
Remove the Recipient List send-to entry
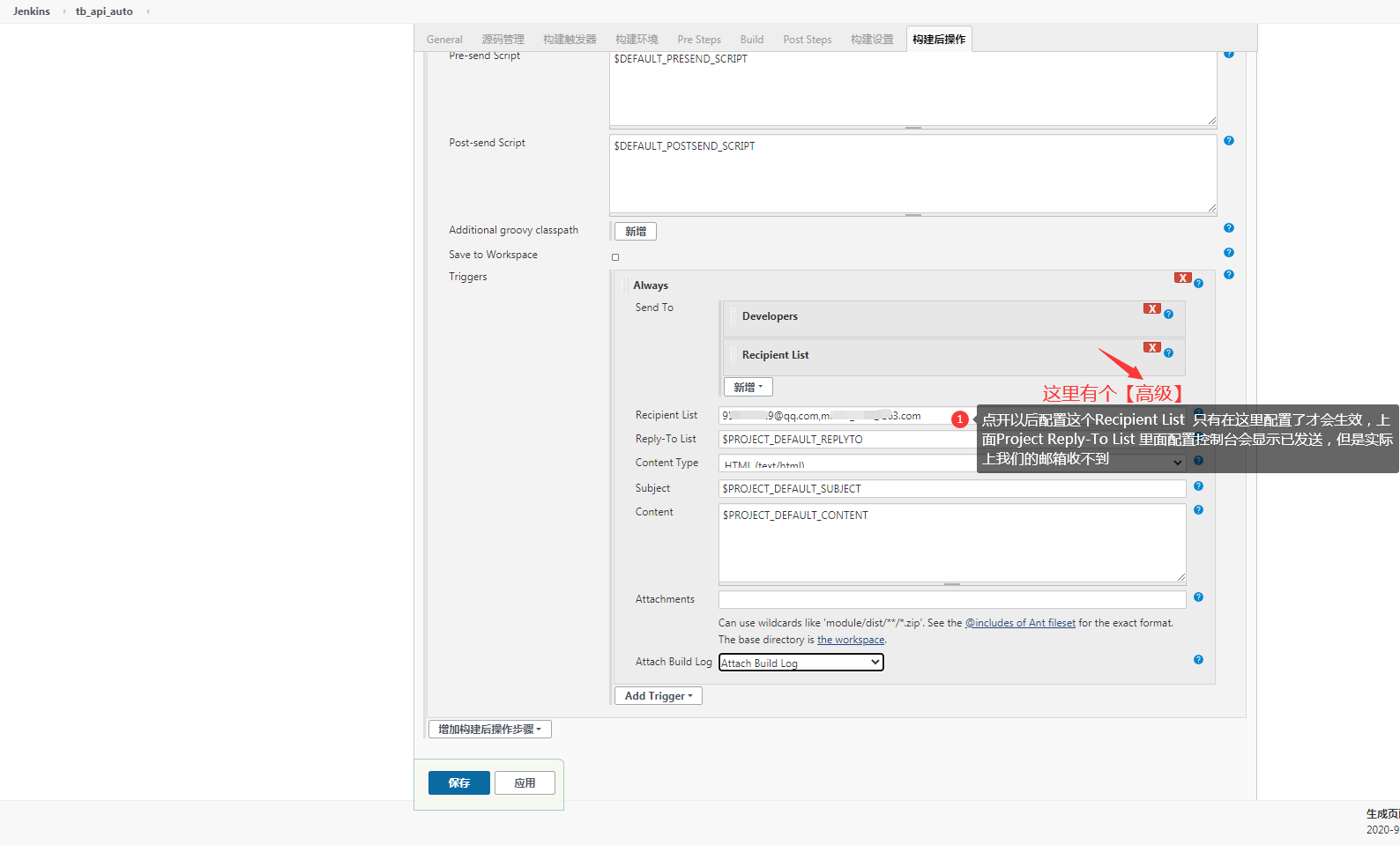click(x=1151, y=348)
